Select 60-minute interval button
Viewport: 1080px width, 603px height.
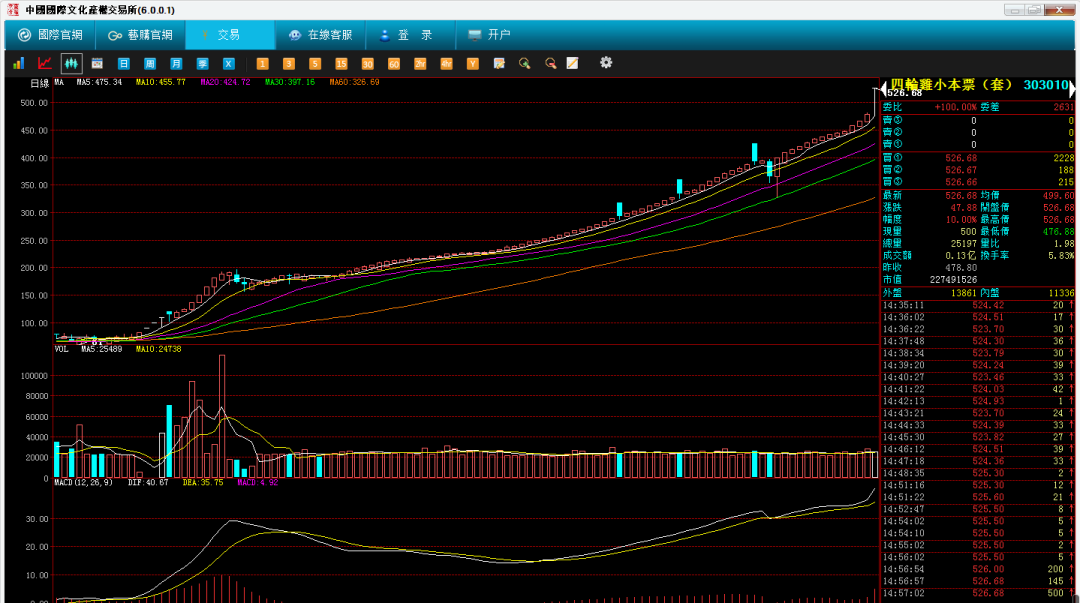pyautogui.click(x=393, y=63)
